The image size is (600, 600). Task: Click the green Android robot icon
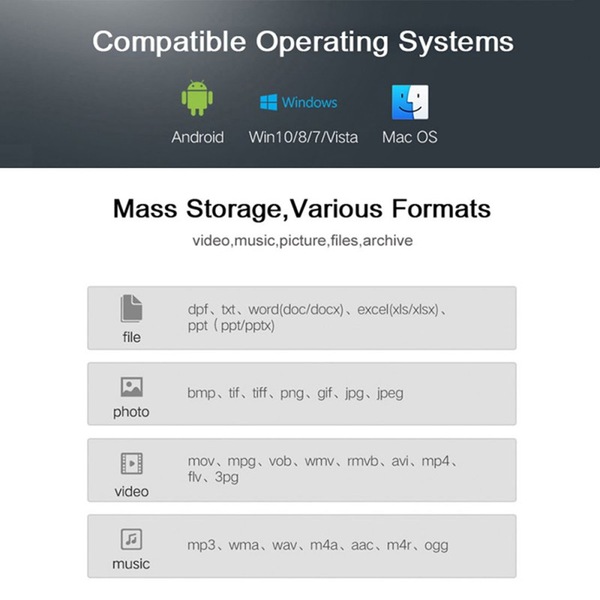tap(197, 98)
